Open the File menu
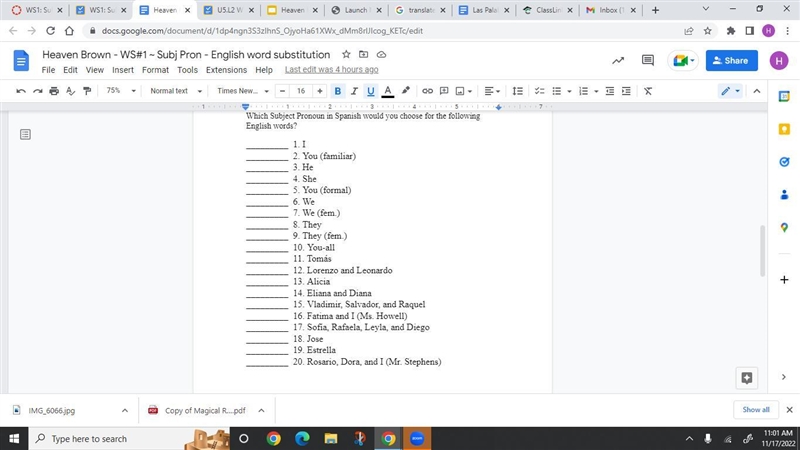Image resolution: width=800 pixels, height=450 pixels. pos(48,70)
